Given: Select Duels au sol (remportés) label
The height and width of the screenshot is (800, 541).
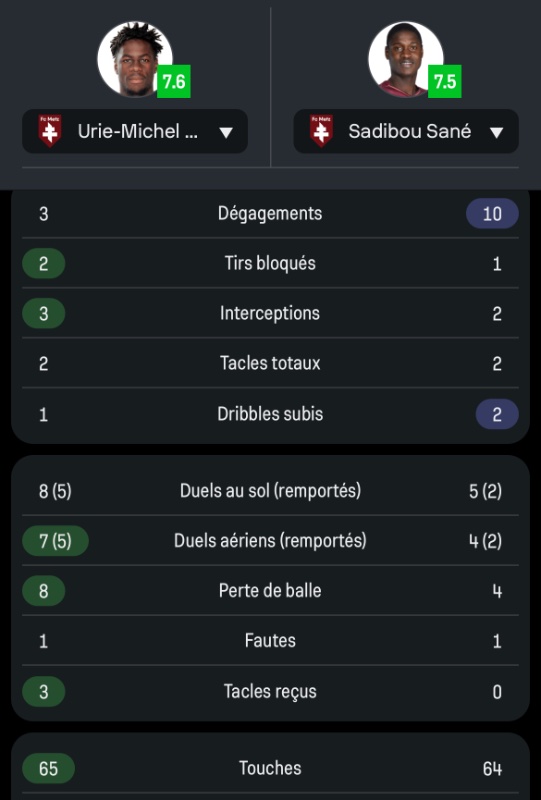Looking at the screenshot, I should pyautogui.click(x=270, y=490).
